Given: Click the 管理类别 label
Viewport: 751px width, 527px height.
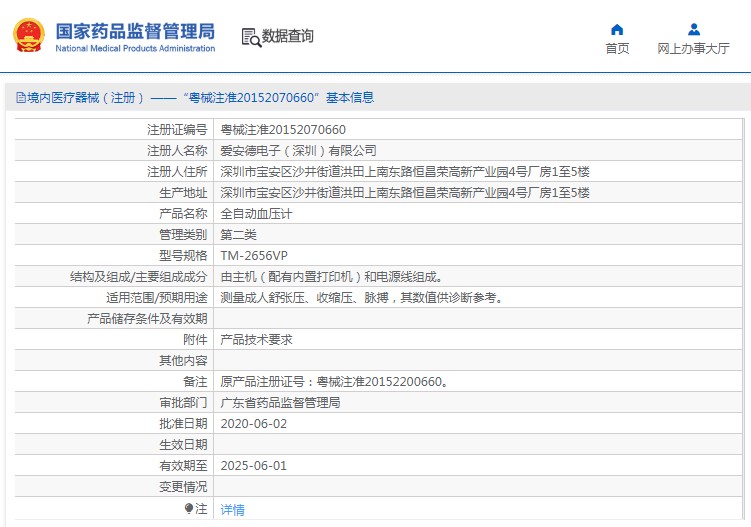Looking at the screenshot, I should tap(183, 235).
